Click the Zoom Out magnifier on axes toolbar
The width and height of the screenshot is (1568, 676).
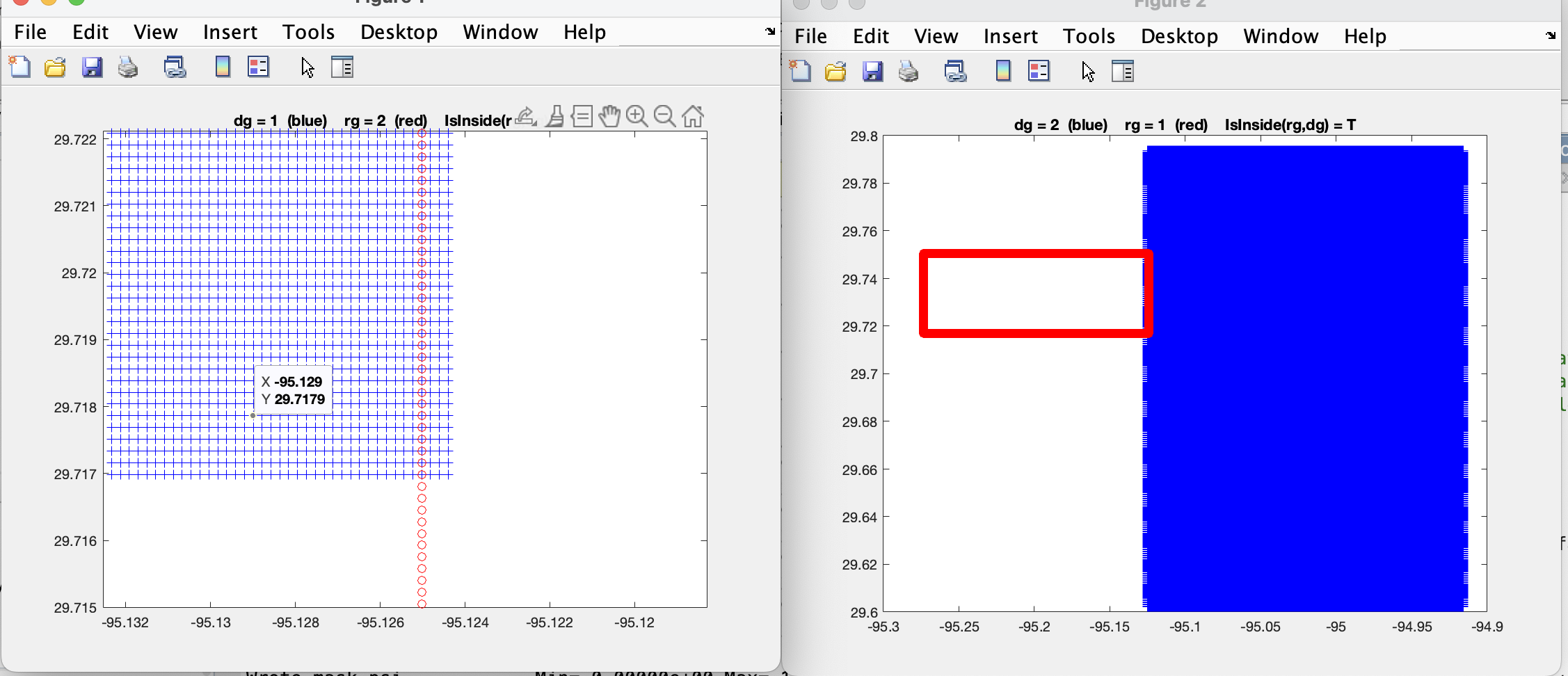(x=664, y=116)
